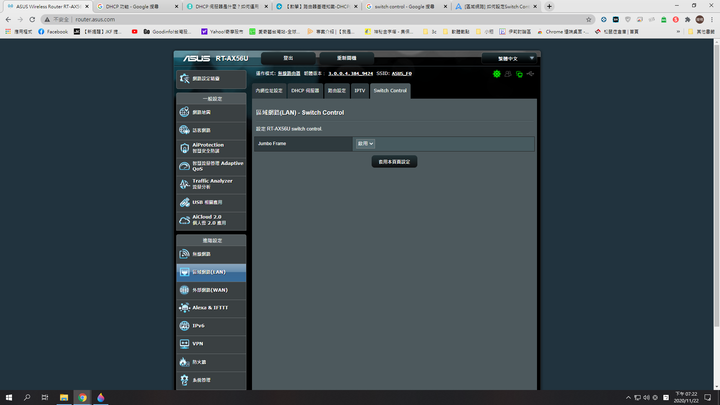
Task: Open the Network Map sidebar item
Action: pyautogui.click(x=211, y=112)
